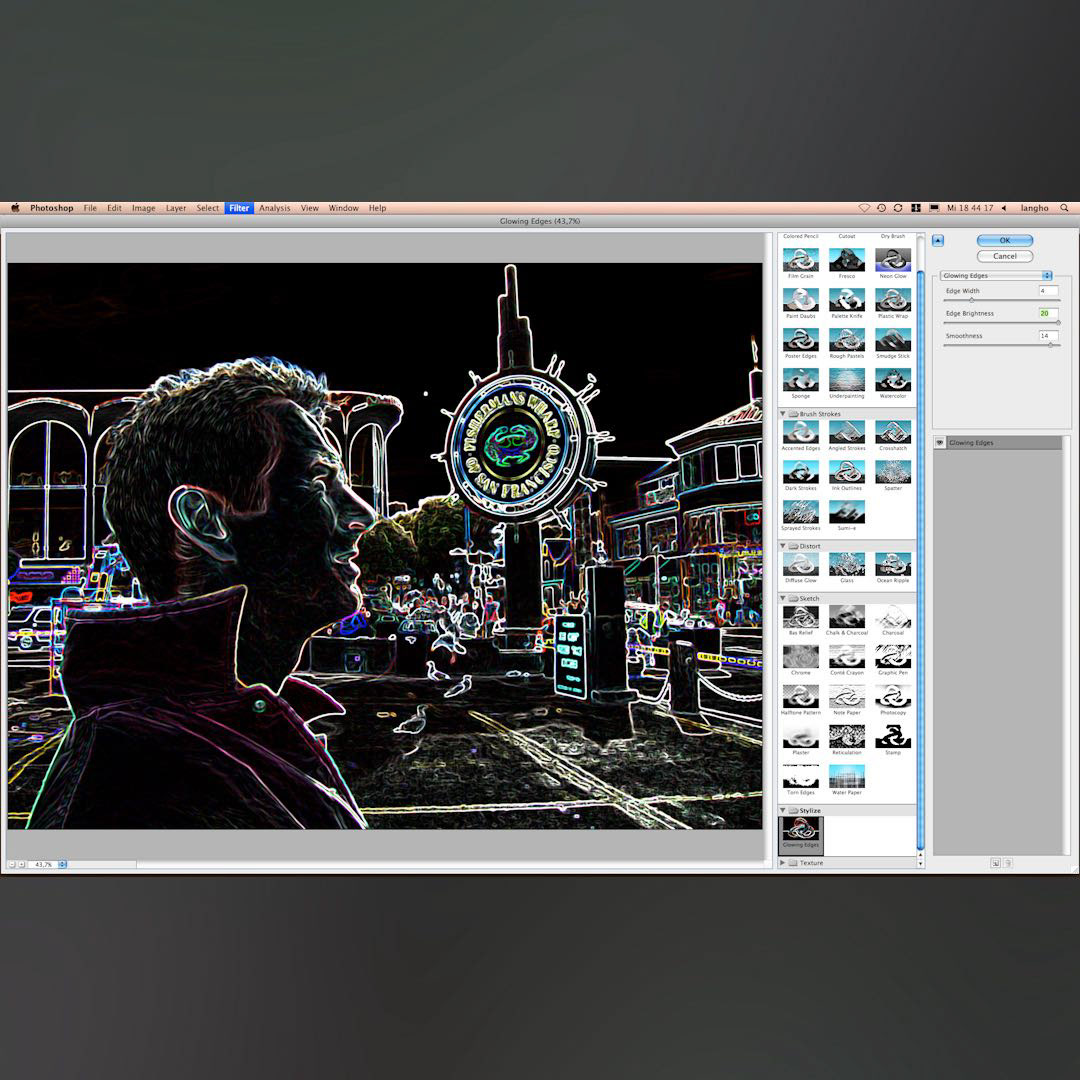Open the zoom percentage dropdown arrows
1080x1080 pixels.
pyautogui.click(x=62, y=864)
